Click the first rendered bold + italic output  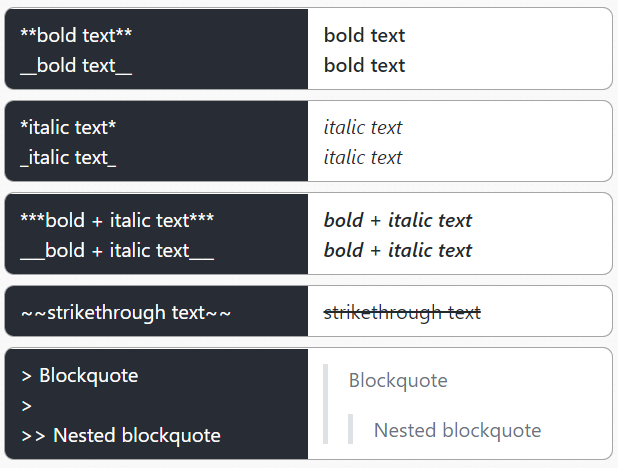(398, 220)
